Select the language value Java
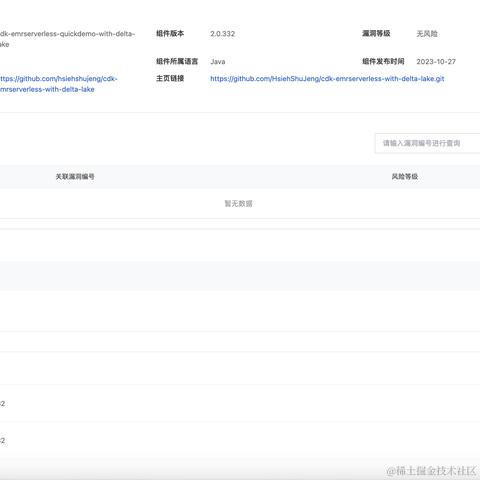Viewport: 480px width, 480px height. coord(218,62)
